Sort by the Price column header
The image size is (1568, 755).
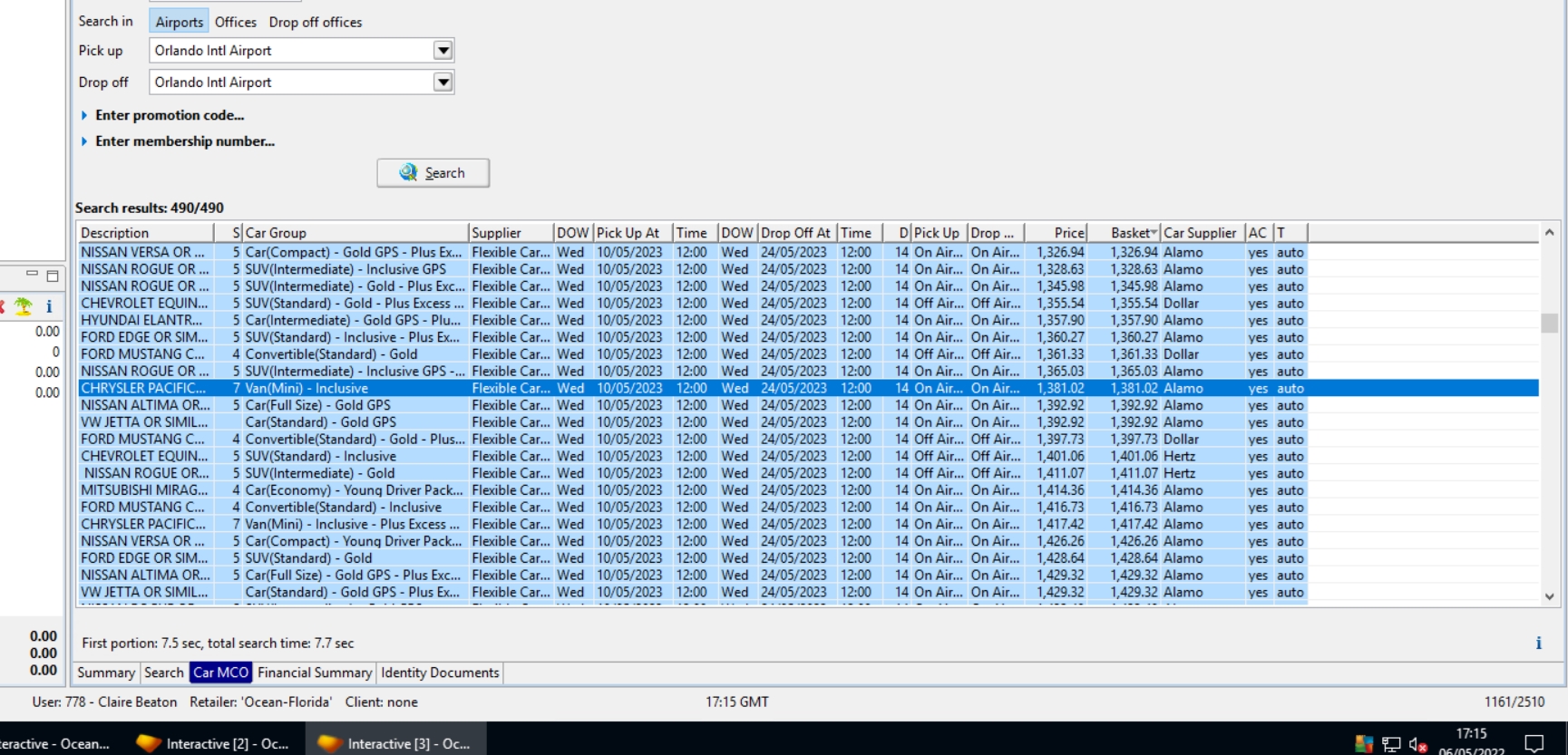click(x=1056, y=233)
